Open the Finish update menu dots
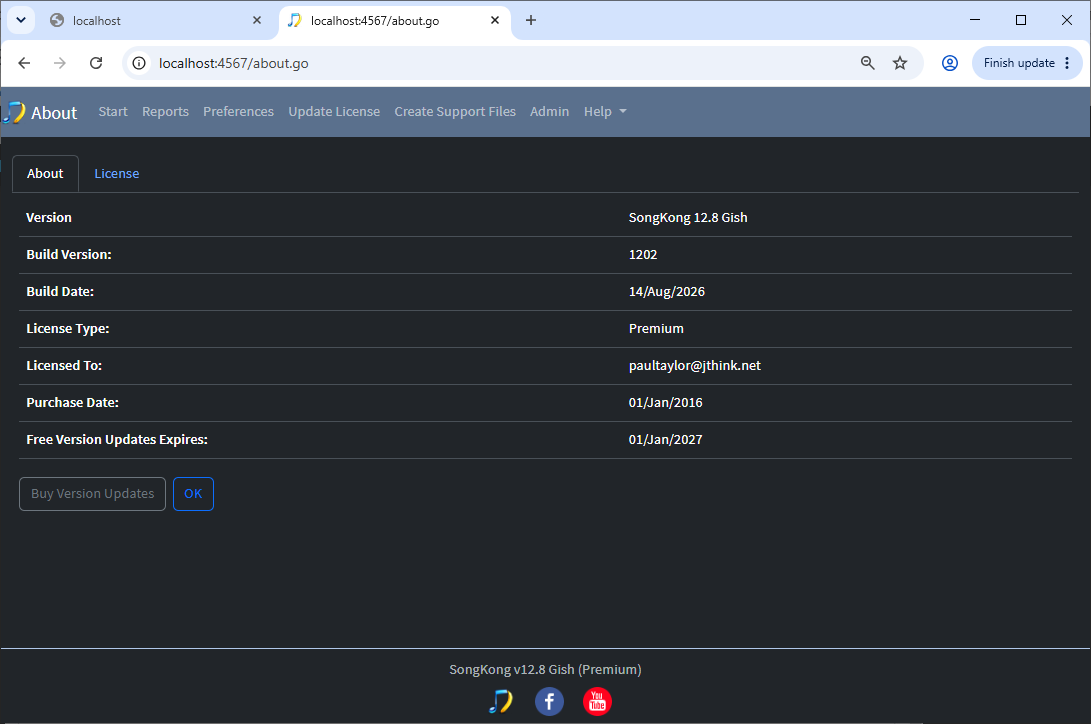Viewport: 1091px width, 724px height. pyautogui.click(x=1067, y=63)
